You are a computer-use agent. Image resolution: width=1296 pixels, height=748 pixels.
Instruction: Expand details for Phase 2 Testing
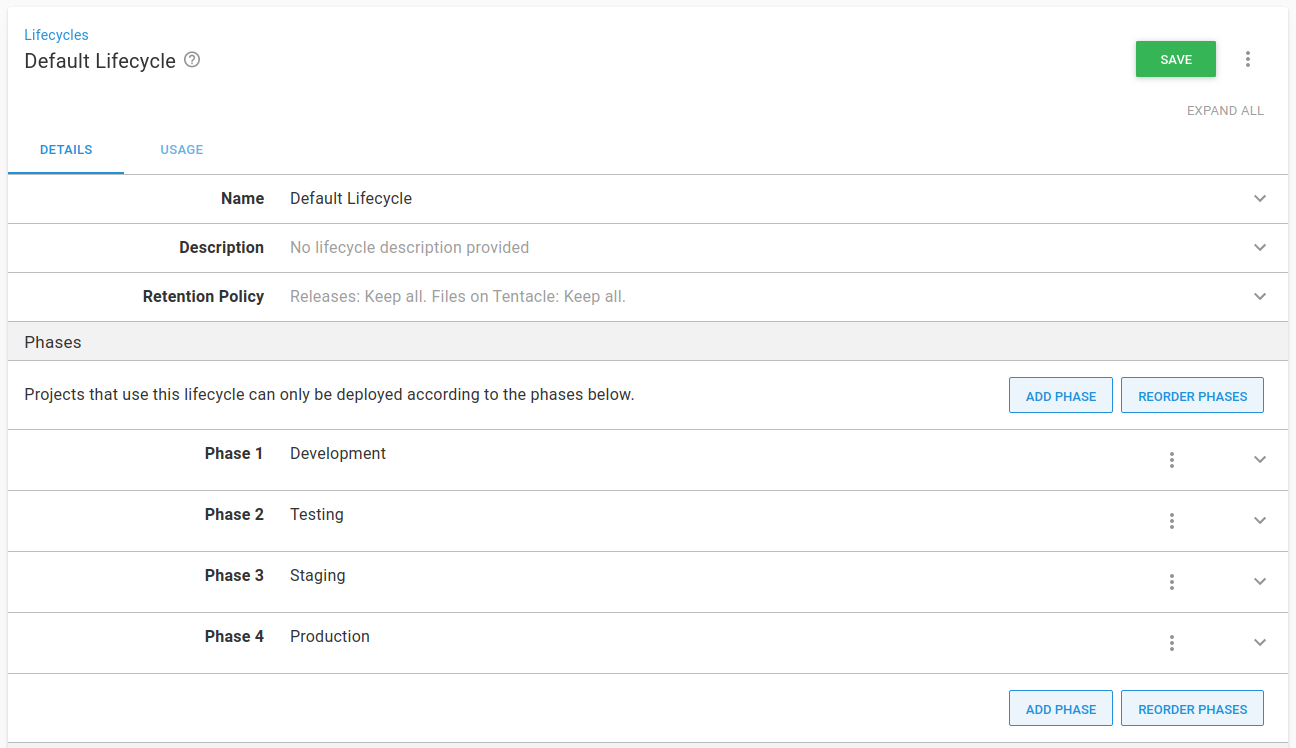pyautogui.click(x=1260, y=520)
